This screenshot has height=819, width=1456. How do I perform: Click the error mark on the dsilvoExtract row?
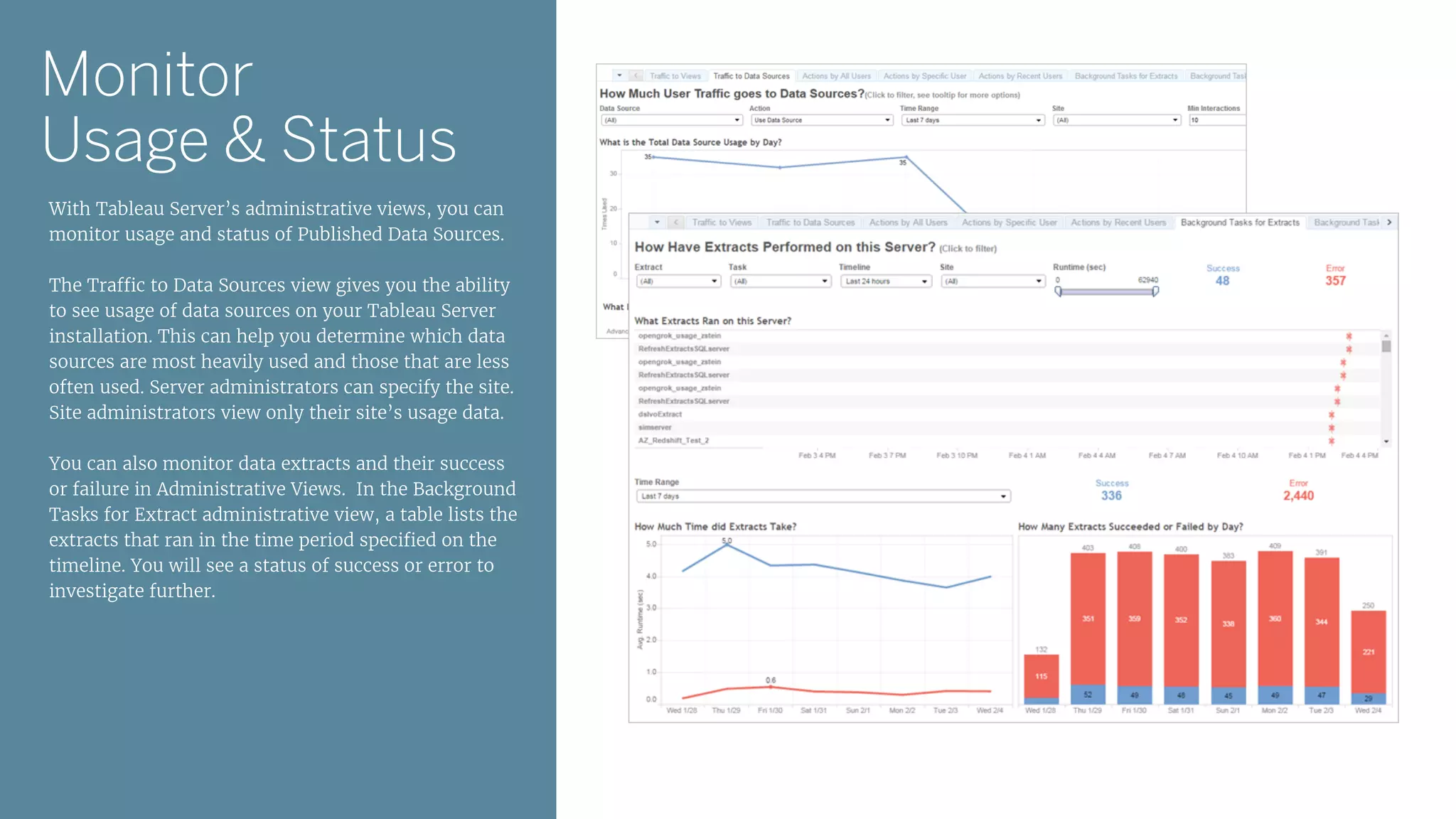point(1331,414)
